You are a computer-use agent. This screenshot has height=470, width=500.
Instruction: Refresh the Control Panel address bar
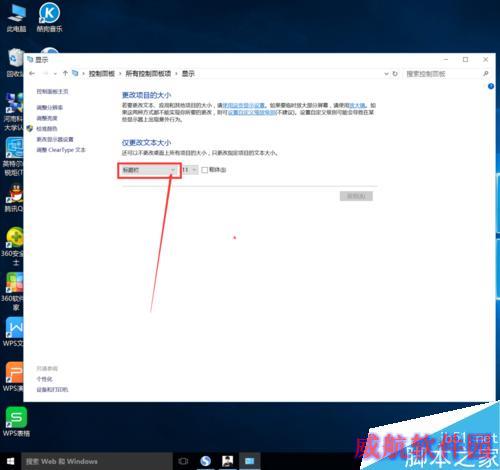[x=395, y=74]
